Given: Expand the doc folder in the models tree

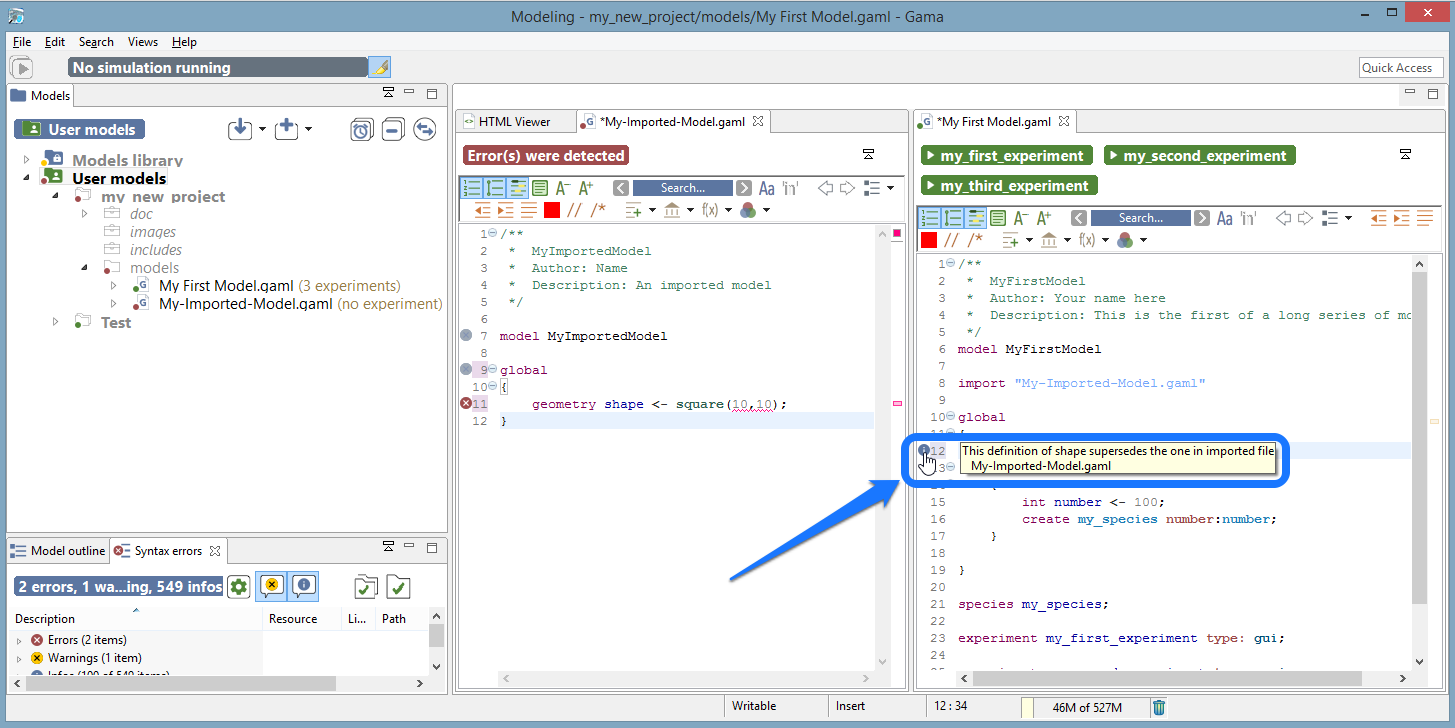Looking at the screenshot, I should 85,214.
